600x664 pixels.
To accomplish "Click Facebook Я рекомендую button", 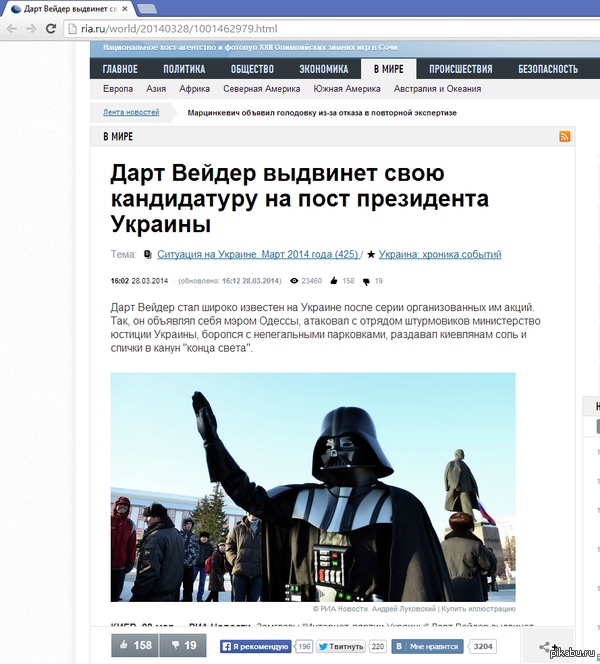I will 256,647.
